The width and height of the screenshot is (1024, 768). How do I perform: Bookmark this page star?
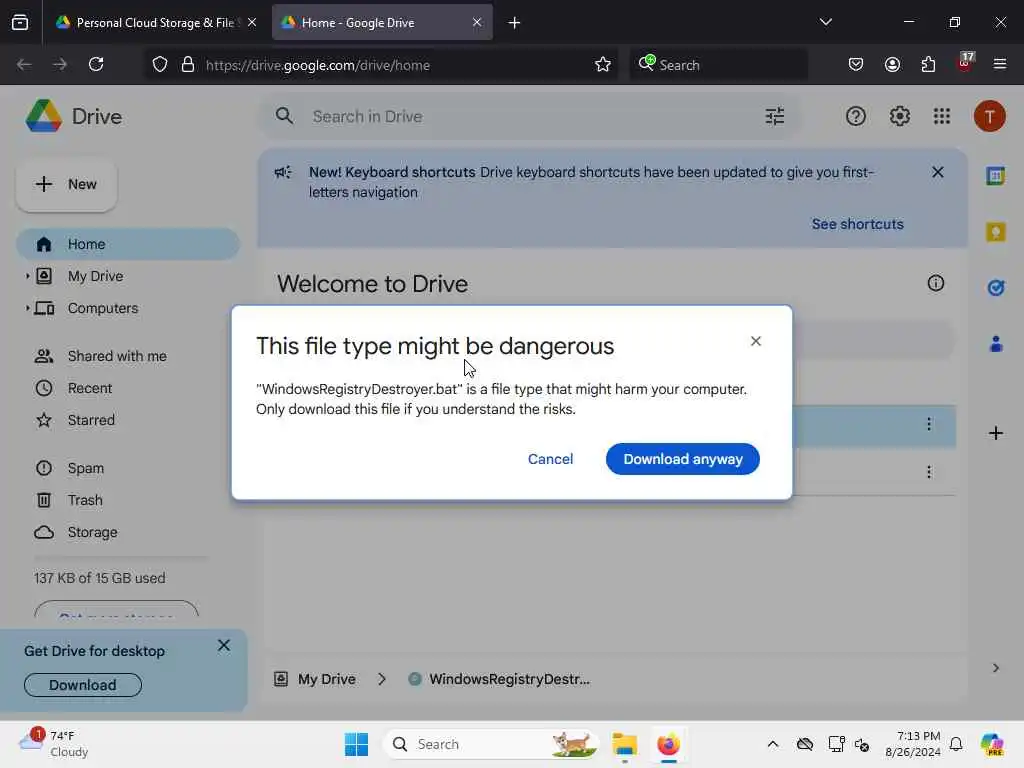602,65
